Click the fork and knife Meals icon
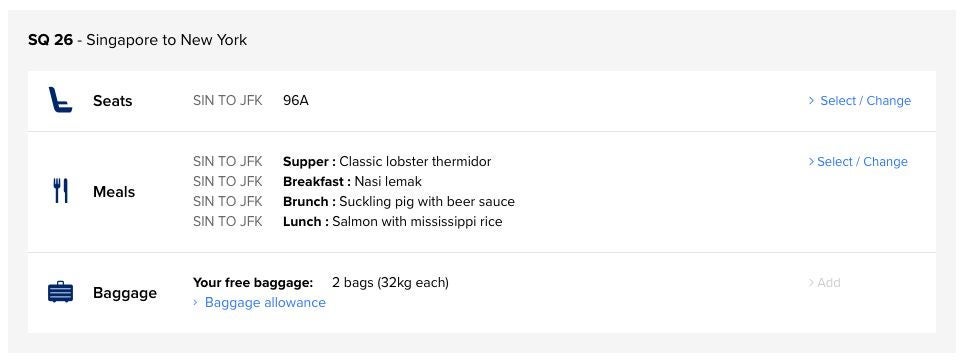Image resolution: width=964 pixels, height=362 pixels. pos(60,191)
